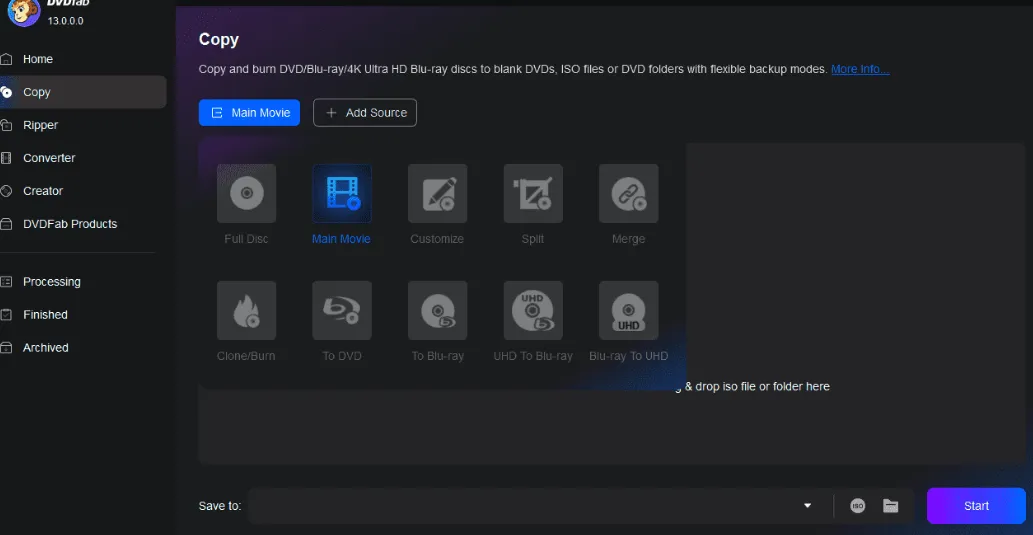Click the Copy page heading

coord(219,40)
